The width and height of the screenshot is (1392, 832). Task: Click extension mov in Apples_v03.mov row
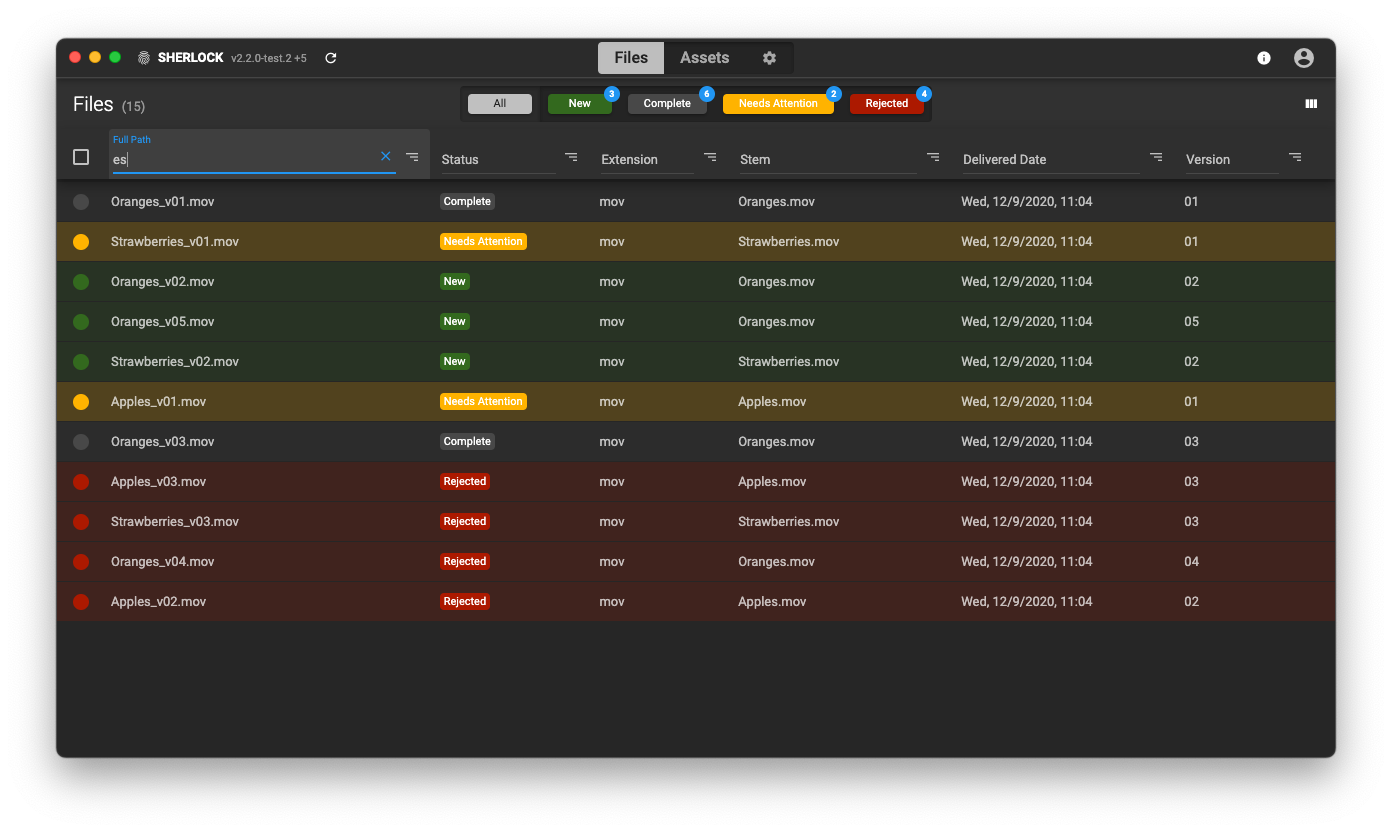(x=612, y=482)
